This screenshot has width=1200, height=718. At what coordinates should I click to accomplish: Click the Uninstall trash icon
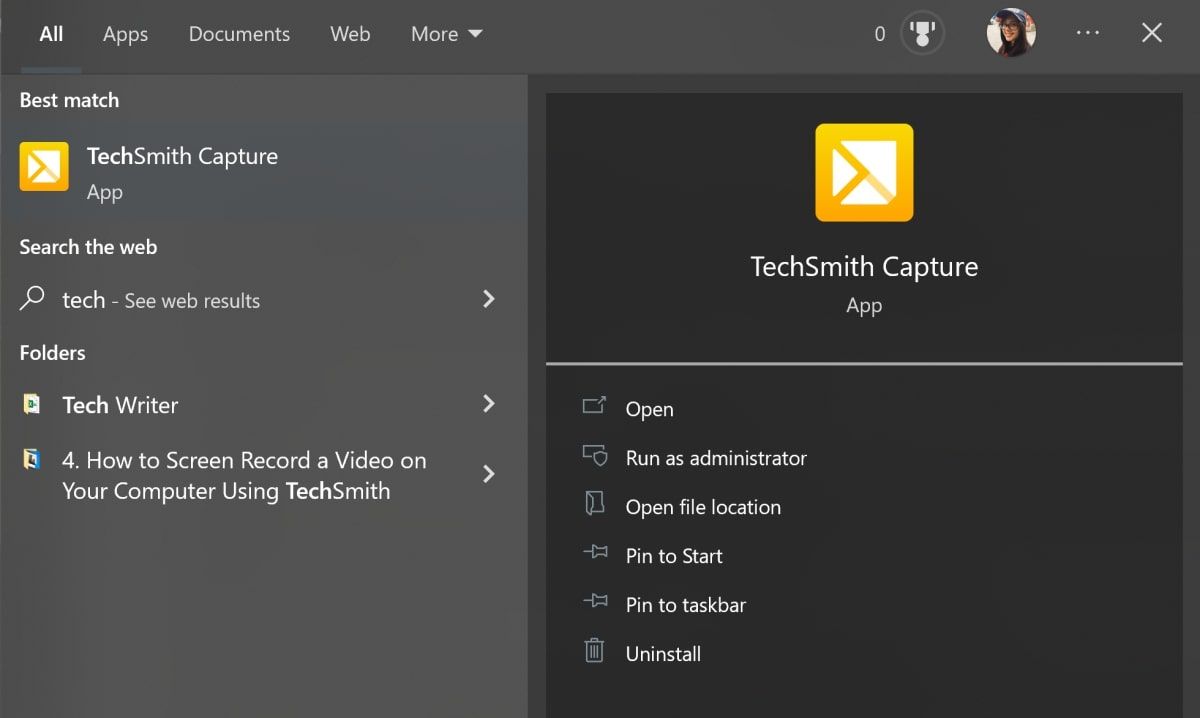point(596,652)
